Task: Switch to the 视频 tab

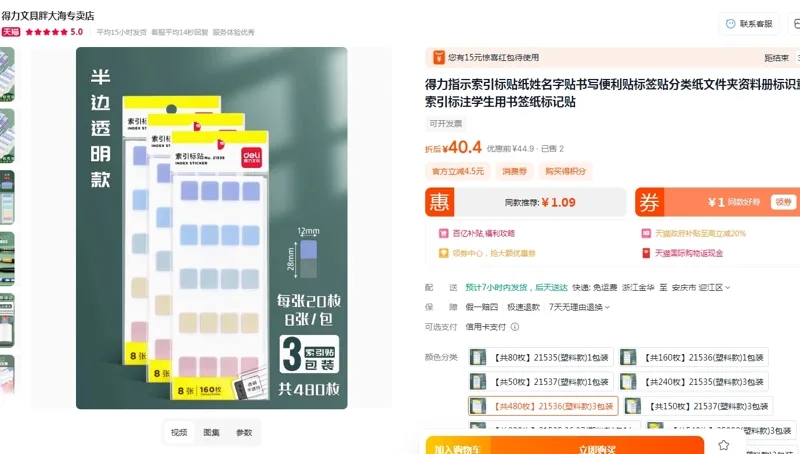Action: click(x=179, y=433)
